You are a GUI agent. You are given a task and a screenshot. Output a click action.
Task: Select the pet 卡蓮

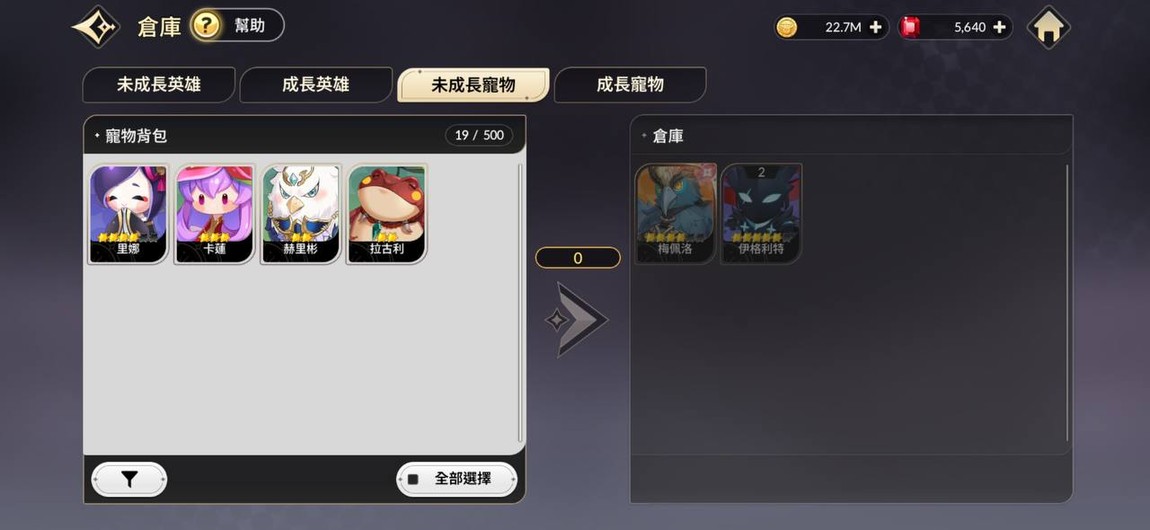click(214, 214)
